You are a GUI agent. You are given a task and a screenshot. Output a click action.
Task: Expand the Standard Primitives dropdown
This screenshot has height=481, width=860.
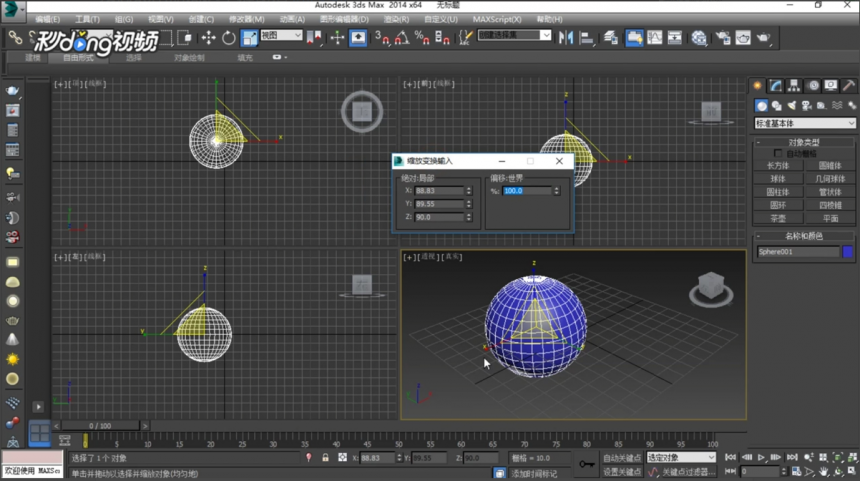pyautogui.click(x=805, y=123)
